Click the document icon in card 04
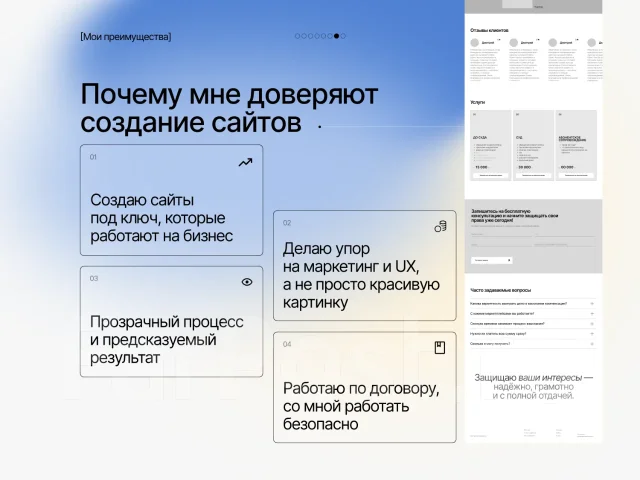The image size is (640, 480). tap(440, 348)
